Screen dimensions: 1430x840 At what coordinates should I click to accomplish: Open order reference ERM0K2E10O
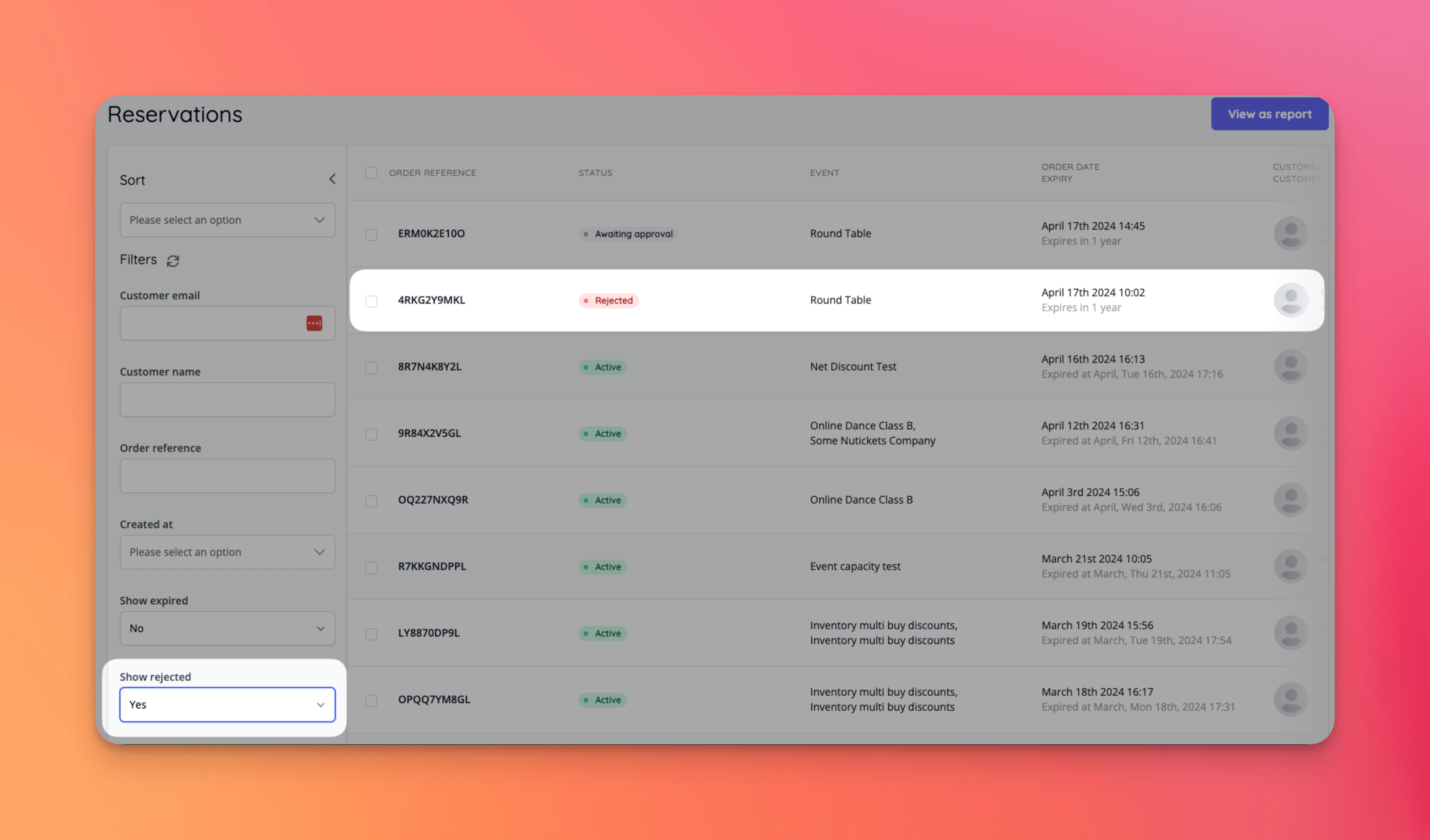point(431,234)
